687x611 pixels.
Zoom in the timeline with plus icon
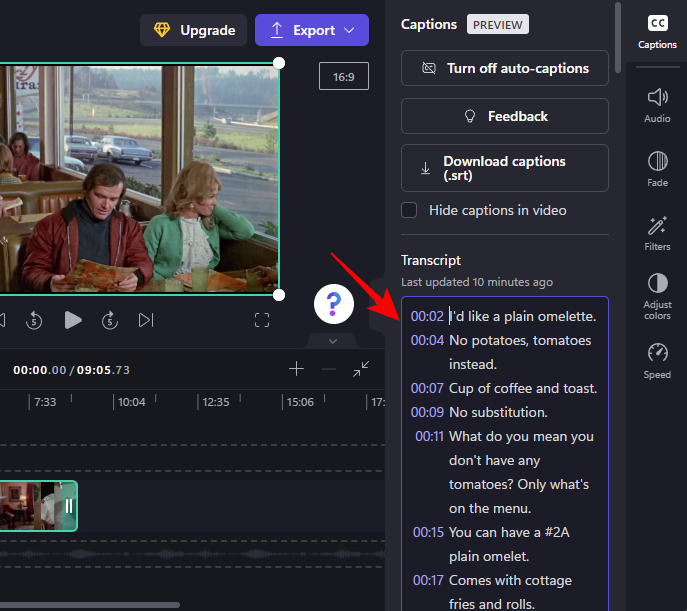point(296,369)
